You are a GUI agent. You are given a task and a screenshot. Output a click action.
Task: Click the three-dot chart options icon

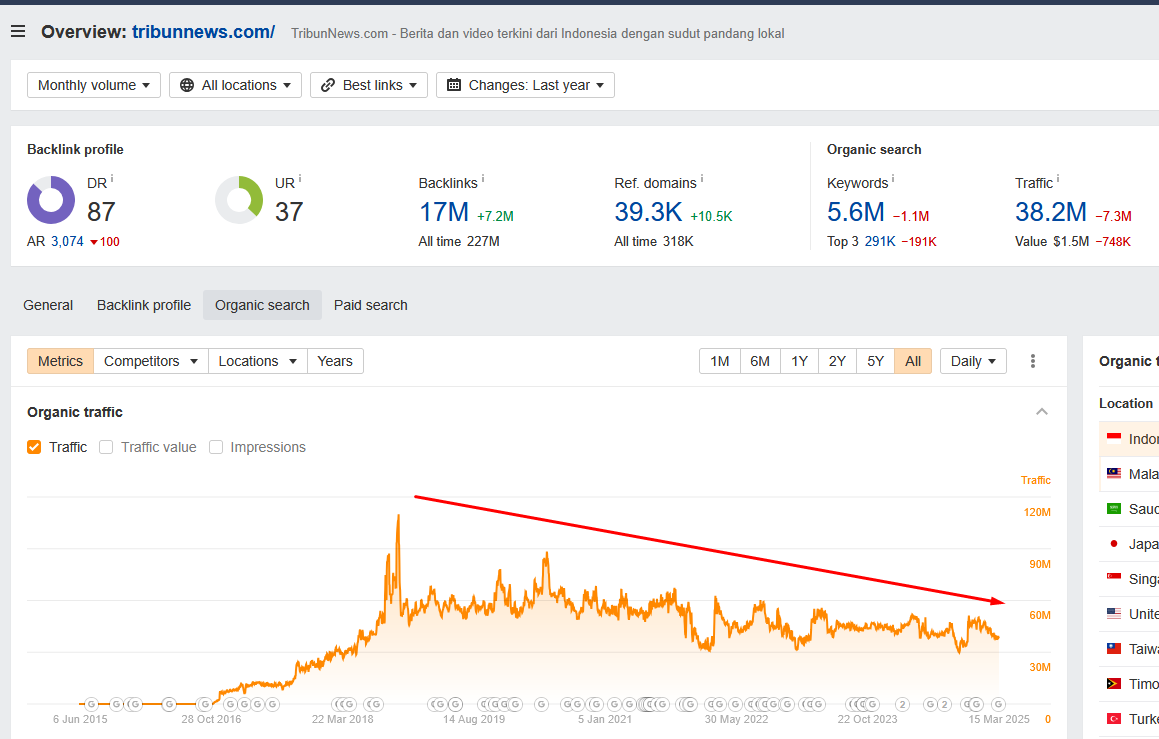1033,361
